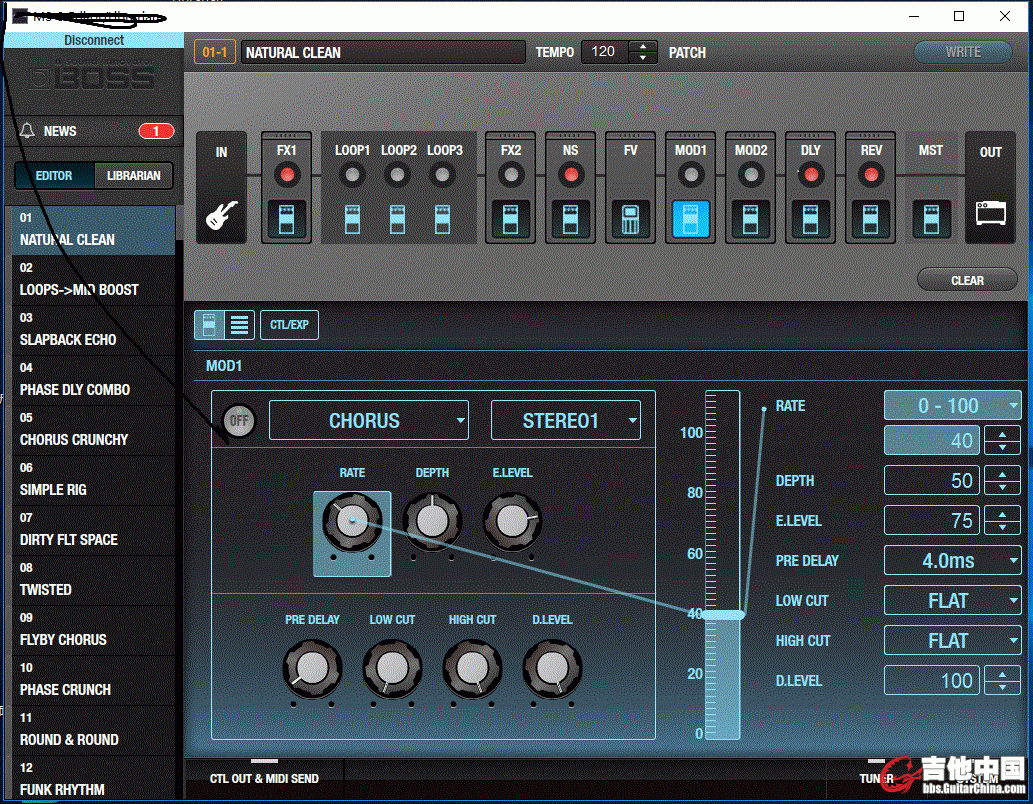
Task: Switch to the LIBRARIAN tab
Action: [x=134, y=175]
